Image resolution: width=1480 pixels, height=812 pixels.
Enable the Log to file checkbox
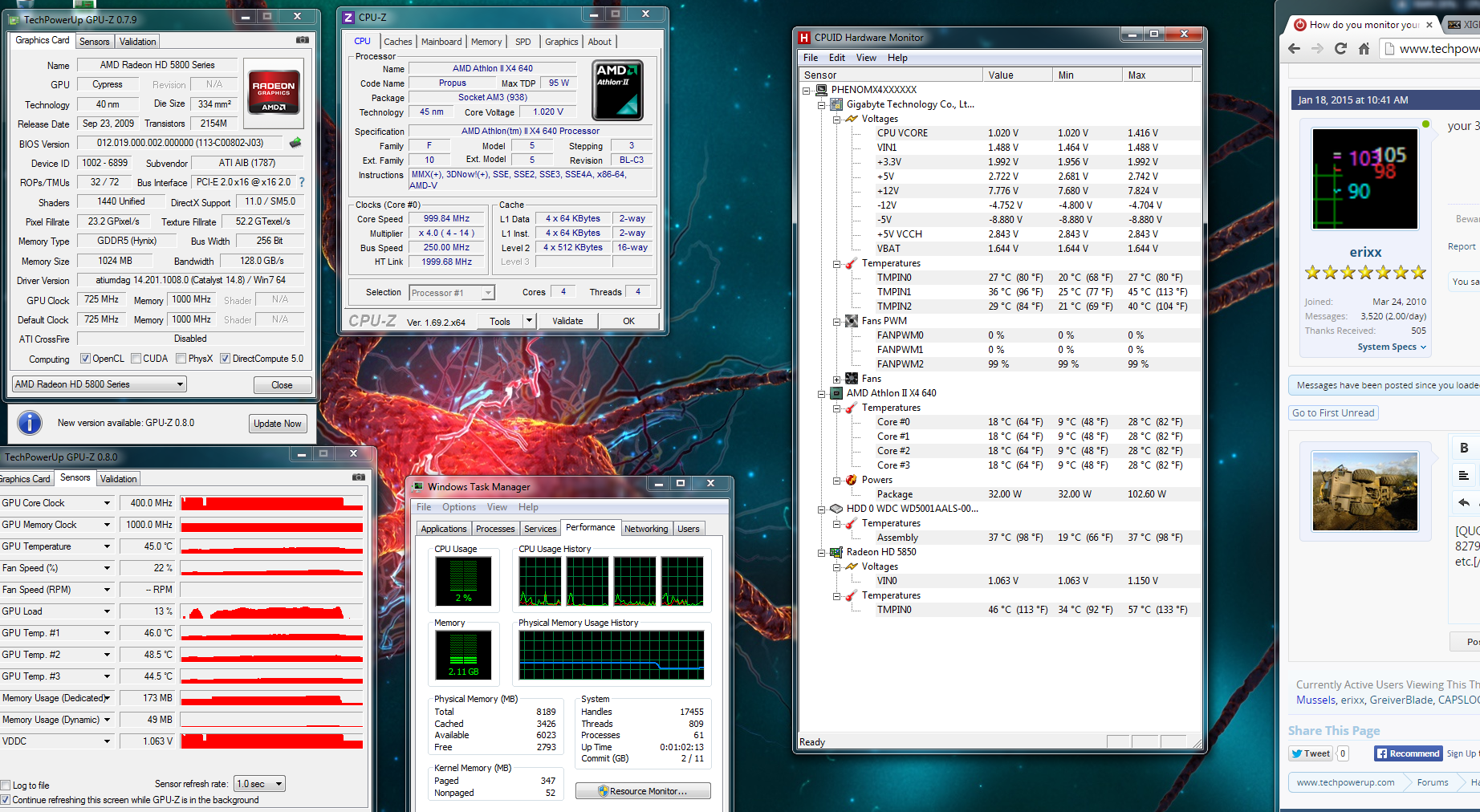pos(6,786)
